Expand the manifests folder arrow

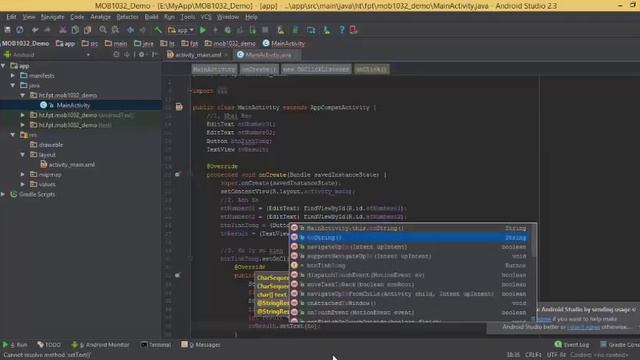(13, 76)
